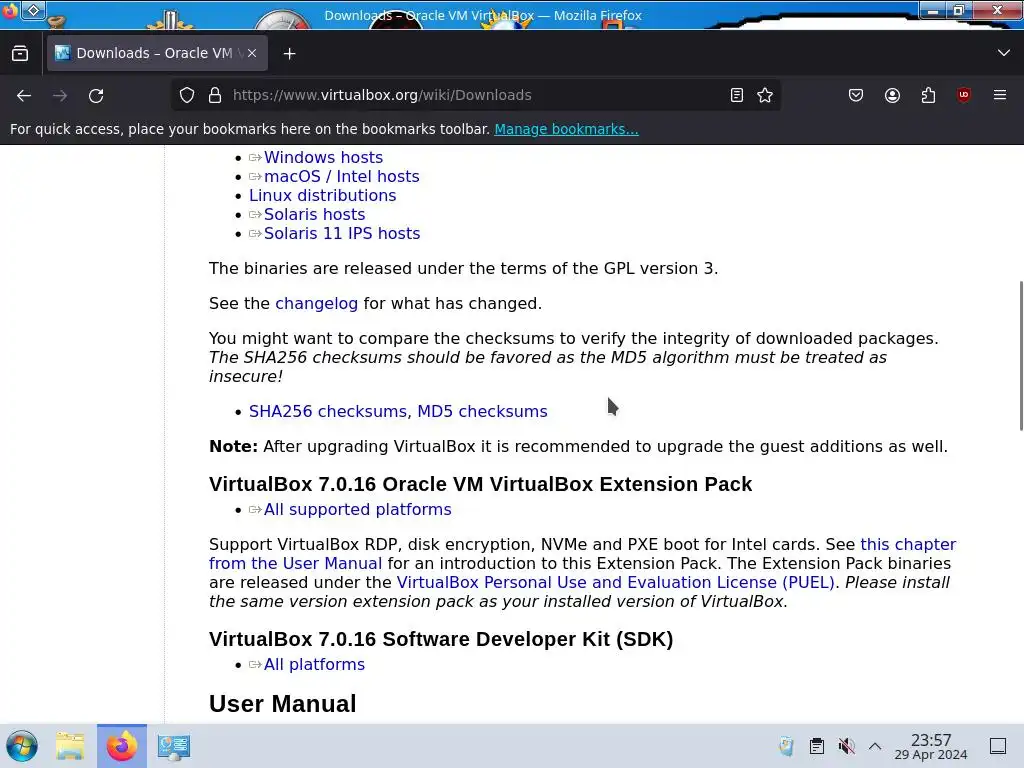The image size is (1024, 768).
Task: Open the clock showing 23:57
Action: tap(931, 746)
